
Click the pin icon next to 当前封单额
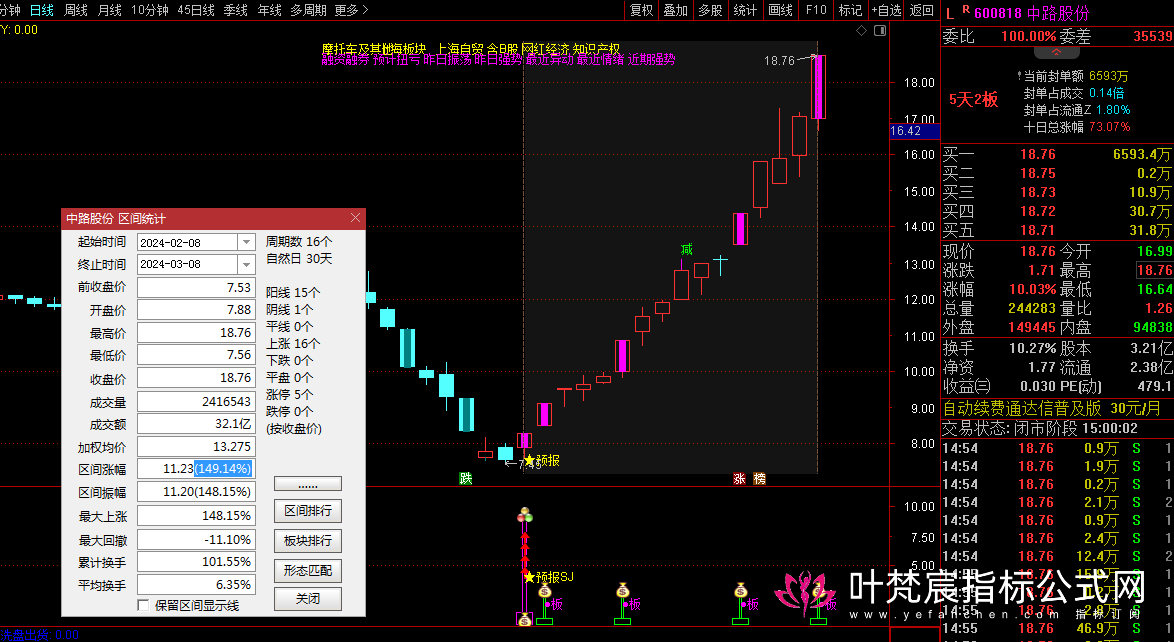pos(1019,76)
